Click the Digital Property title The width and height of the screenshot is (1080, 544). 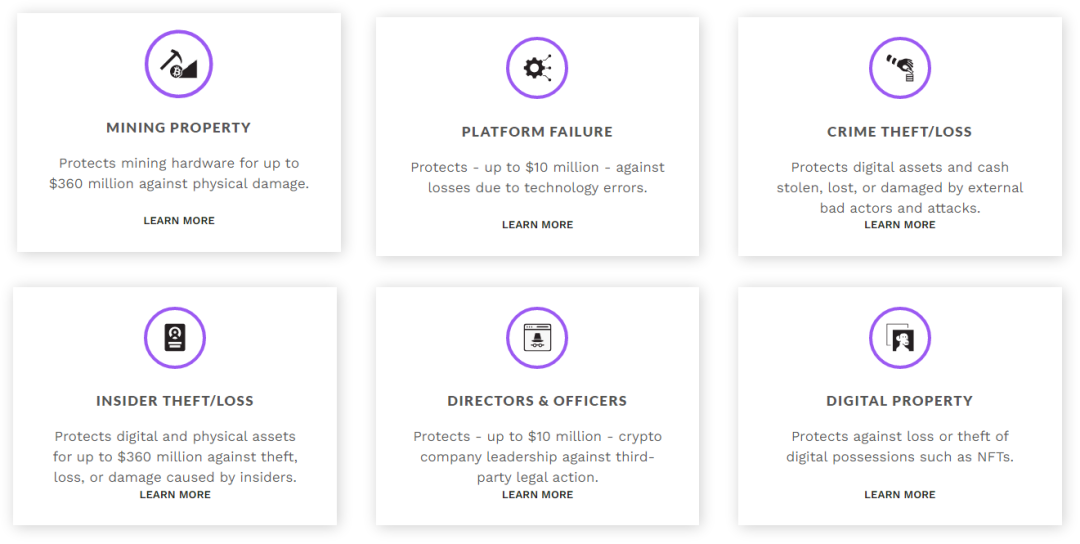(x=900, y=401)
